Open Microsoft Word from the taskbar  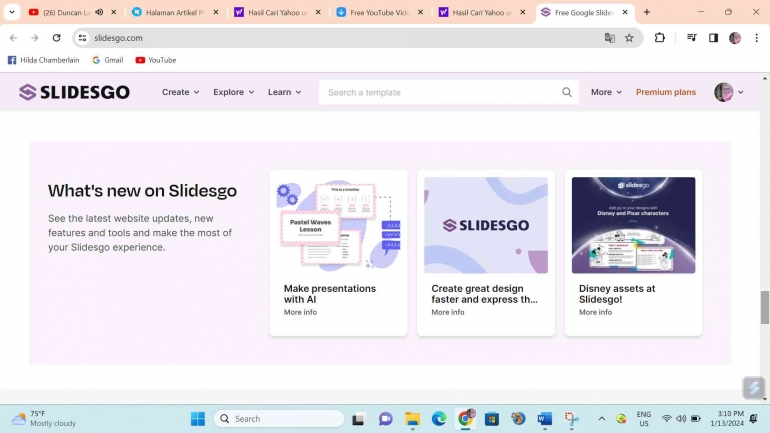545,419
